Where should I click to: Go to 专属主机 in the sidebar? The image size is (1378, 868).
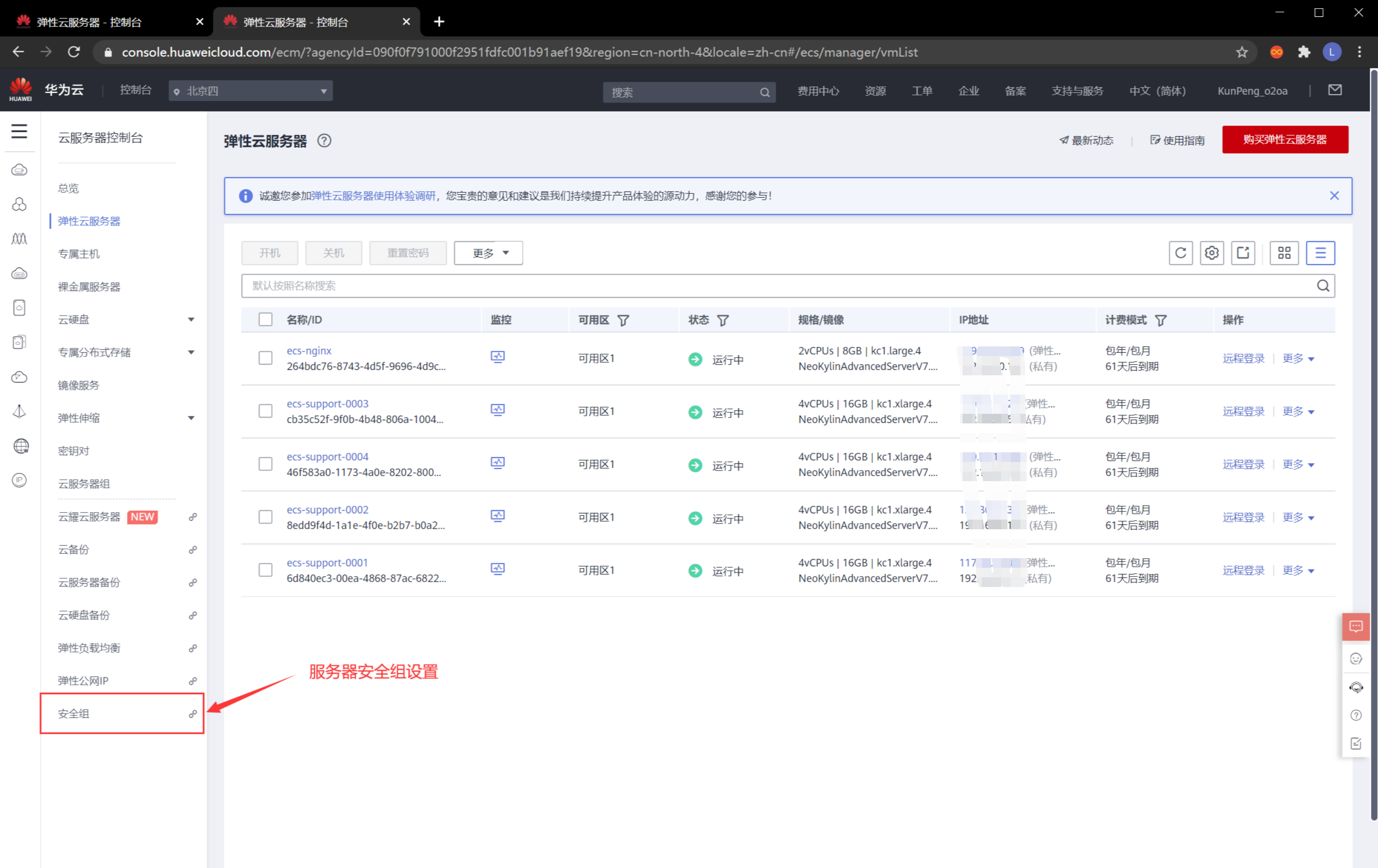[78, 254]
